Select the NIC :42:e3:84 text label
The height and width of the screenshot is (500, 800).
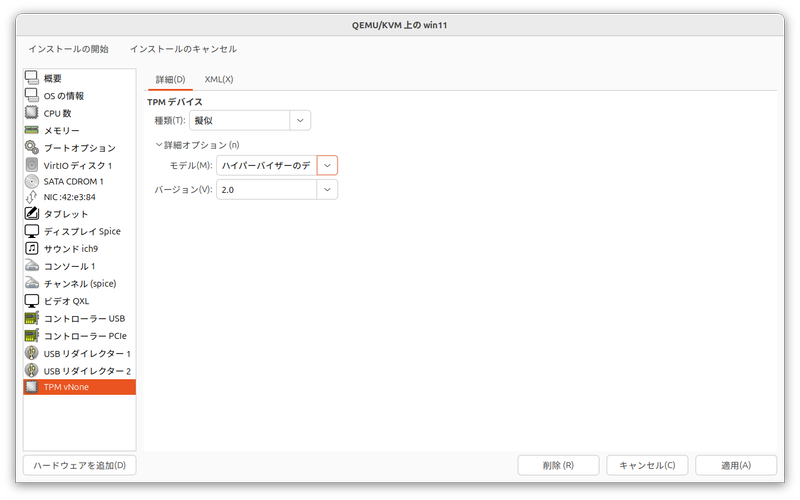click(69, 197)
